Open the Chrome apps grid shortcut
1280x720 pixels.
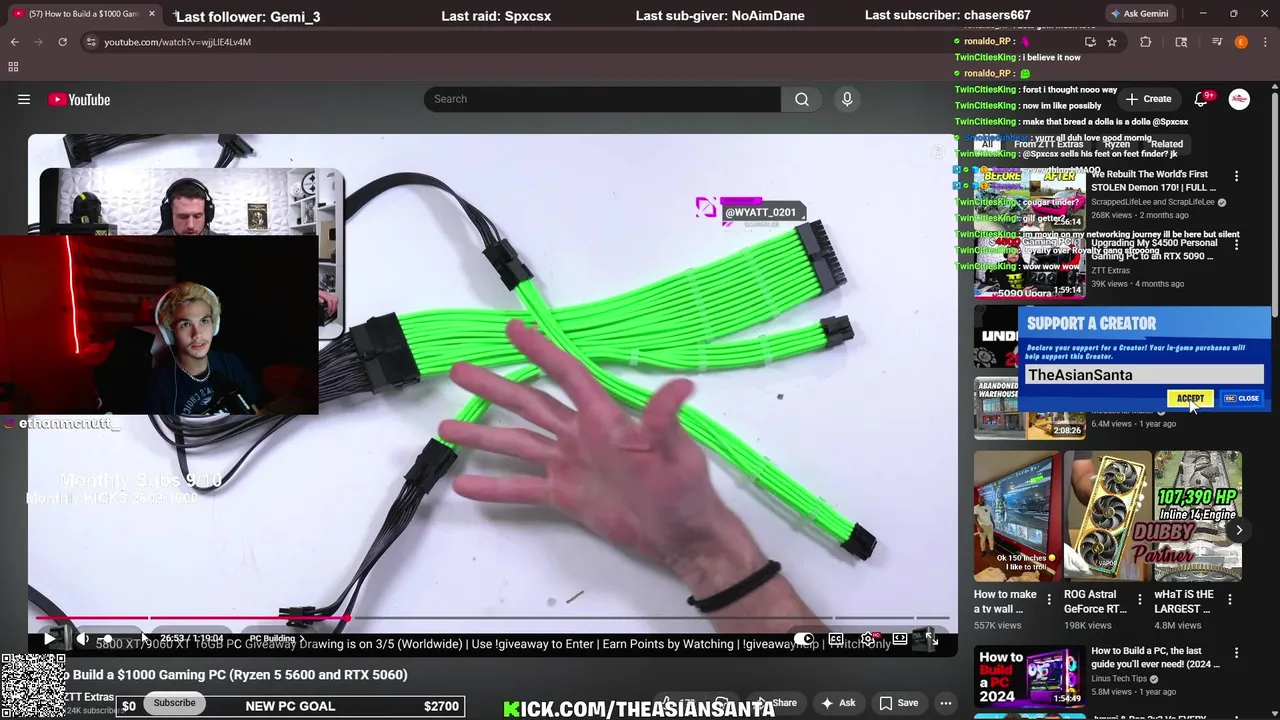click(13, 67)
